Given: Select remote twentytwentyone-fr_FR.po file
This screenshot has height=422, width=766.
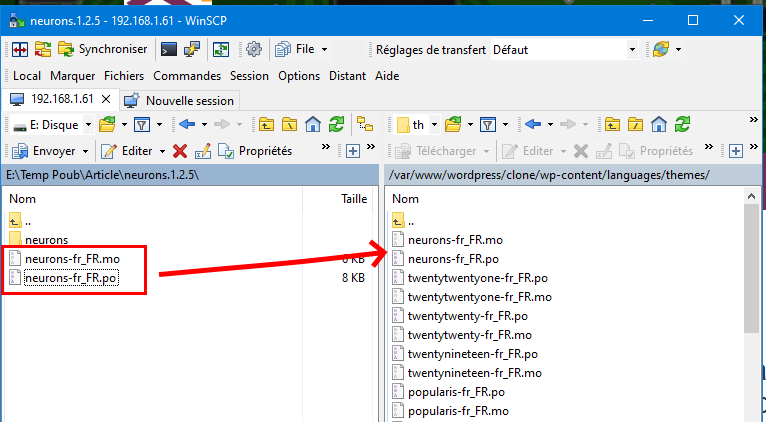Looking at the screenshot, I should [478, 278].
